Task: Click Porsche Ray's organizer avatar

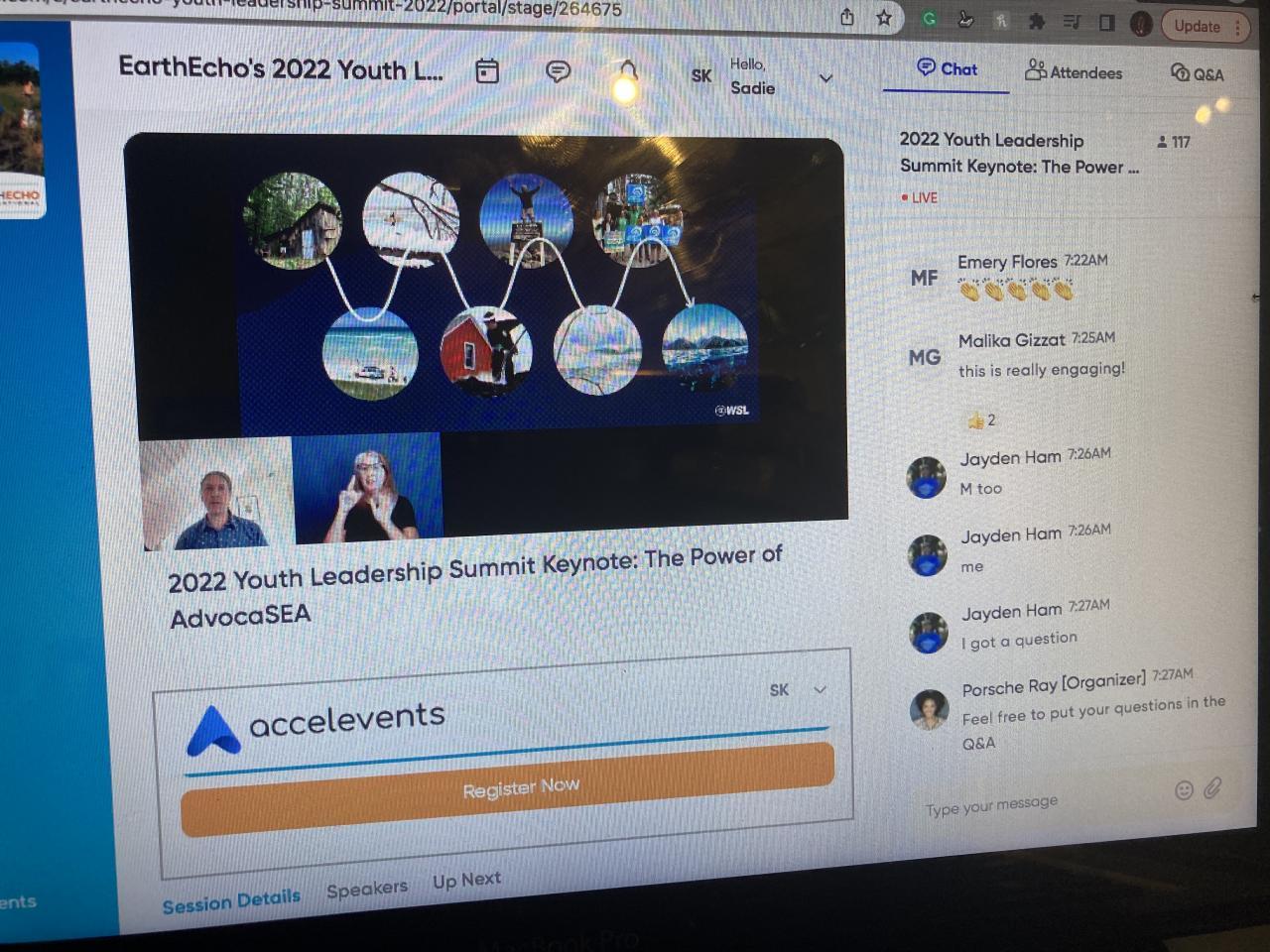Action: (930, 709)
